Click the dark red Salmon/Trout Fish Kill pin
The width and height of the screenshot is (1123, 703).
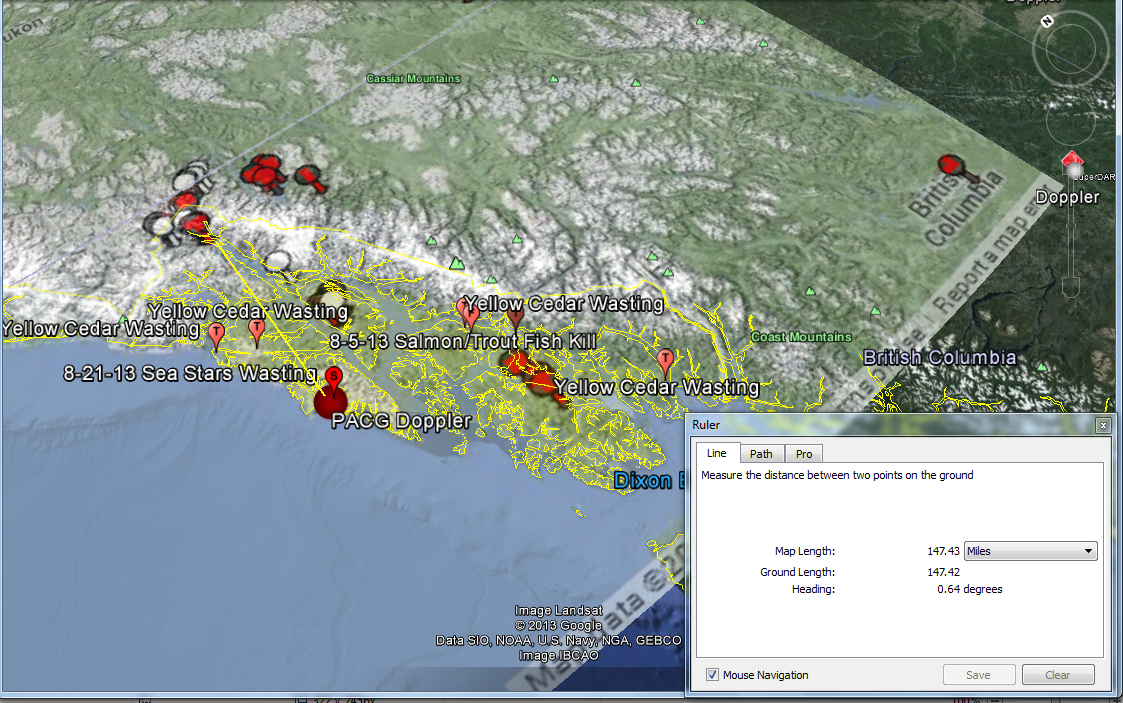point(515,318)
